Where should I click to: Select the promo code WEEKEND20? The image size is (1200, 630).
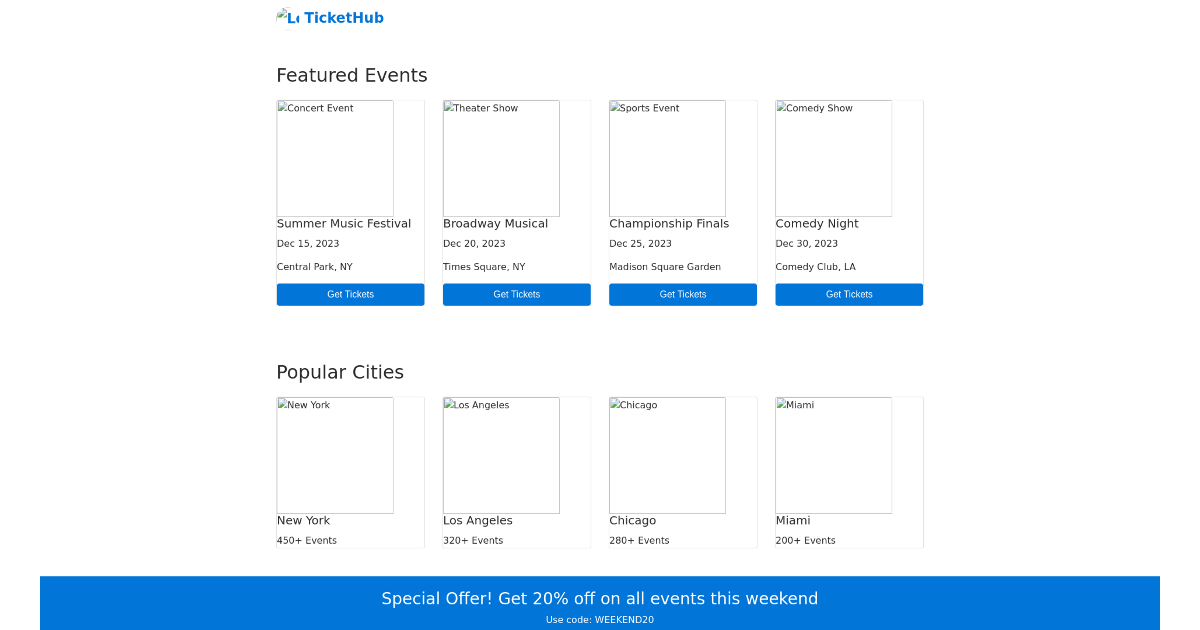point(599,619)
